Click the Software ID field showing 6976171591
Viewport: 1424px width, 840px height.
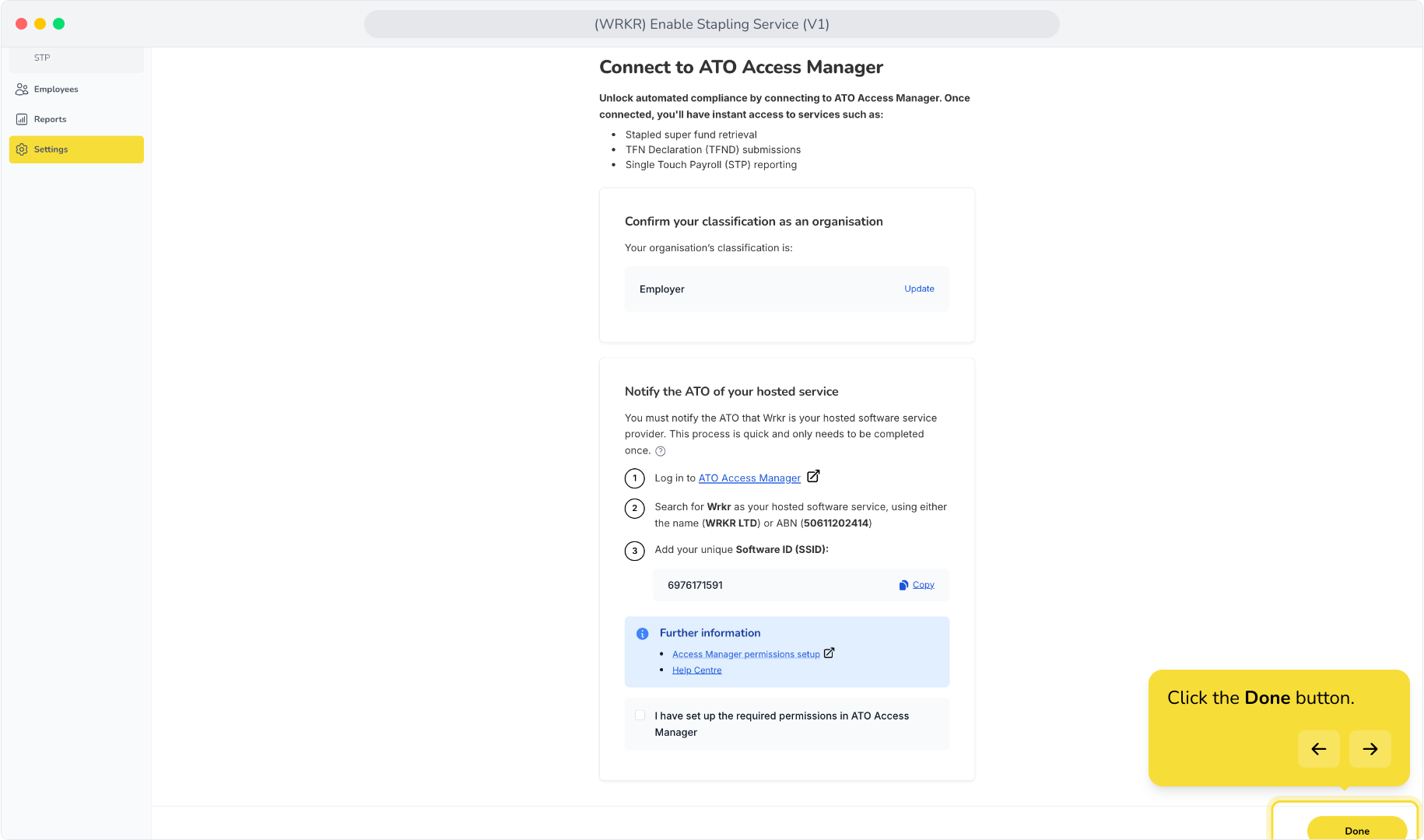[801, 585]
